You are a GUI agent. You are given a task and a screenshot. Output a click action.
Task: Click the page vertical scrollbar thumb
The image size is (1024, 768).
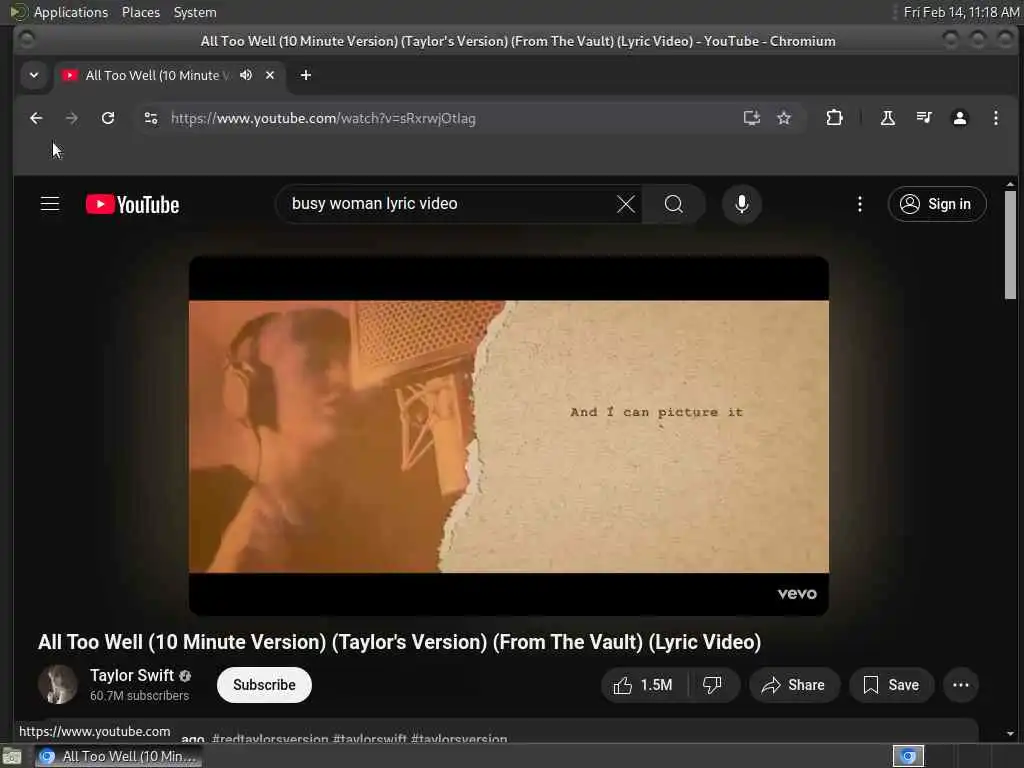pyautogui.click(x=1010, y=245)
